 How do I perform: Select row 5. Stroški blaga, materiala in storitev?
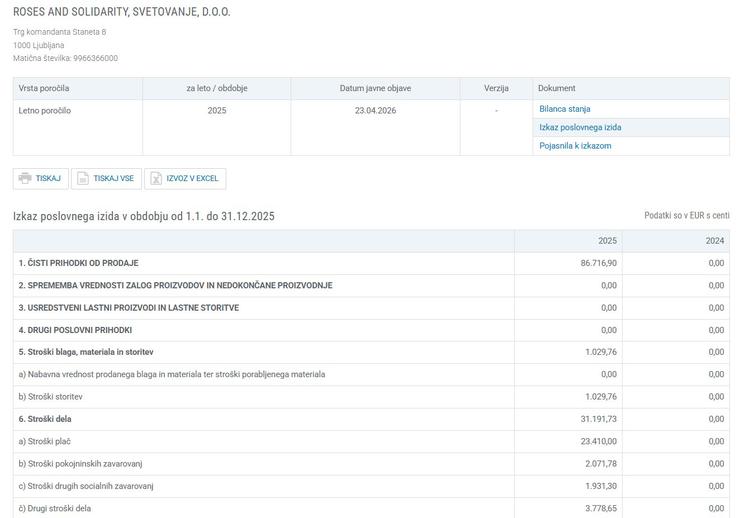(x=371, y=352)
